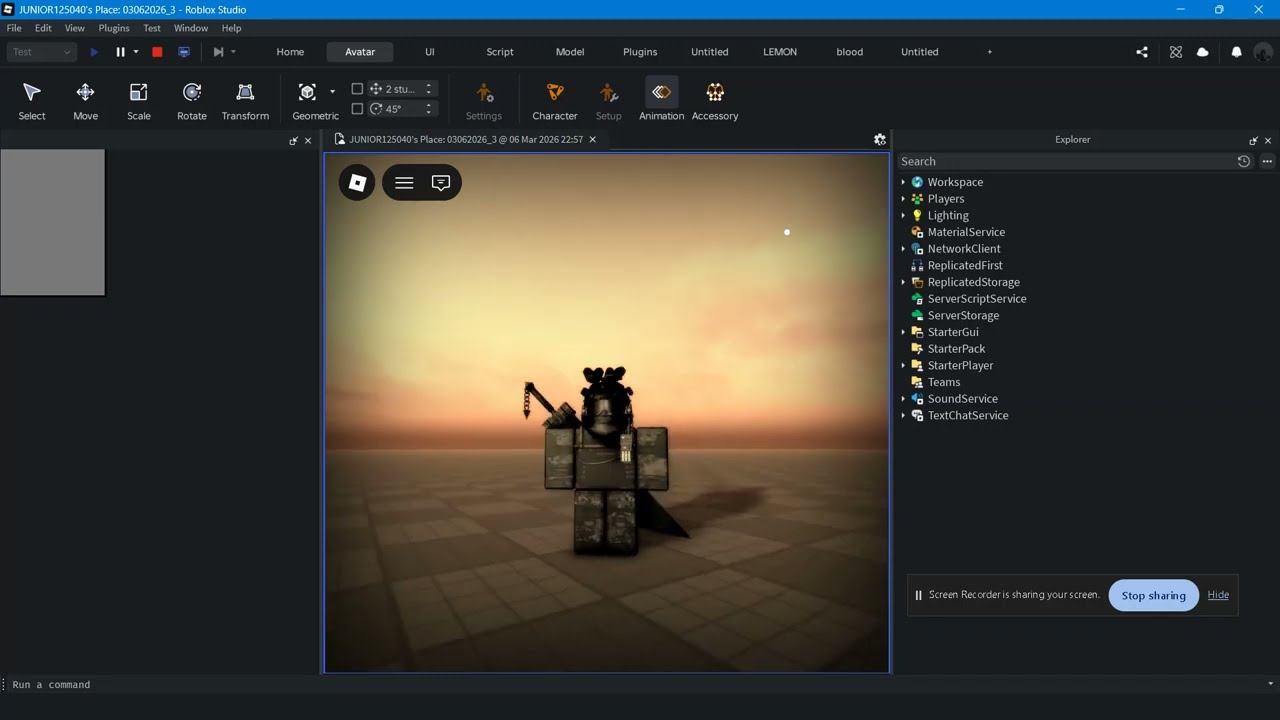Switch to the Model tab

point(570,52)
